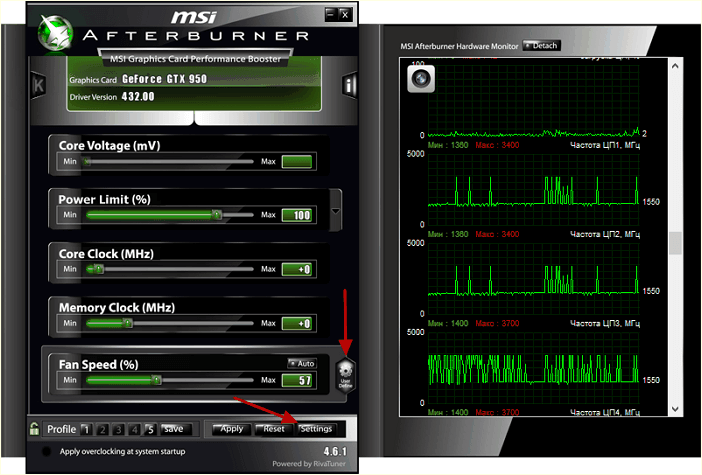
Task: Click the Powered by RivaTuner text
Action: [309, 464]
